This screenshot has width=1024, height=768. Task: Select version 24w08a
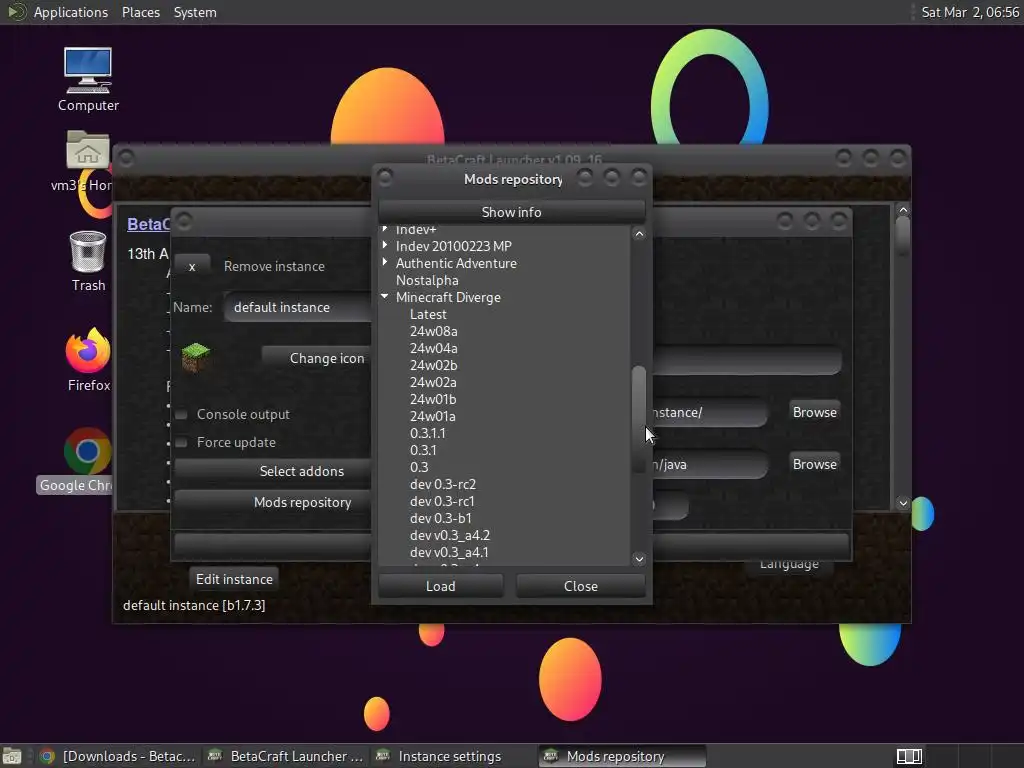(434, 331)
